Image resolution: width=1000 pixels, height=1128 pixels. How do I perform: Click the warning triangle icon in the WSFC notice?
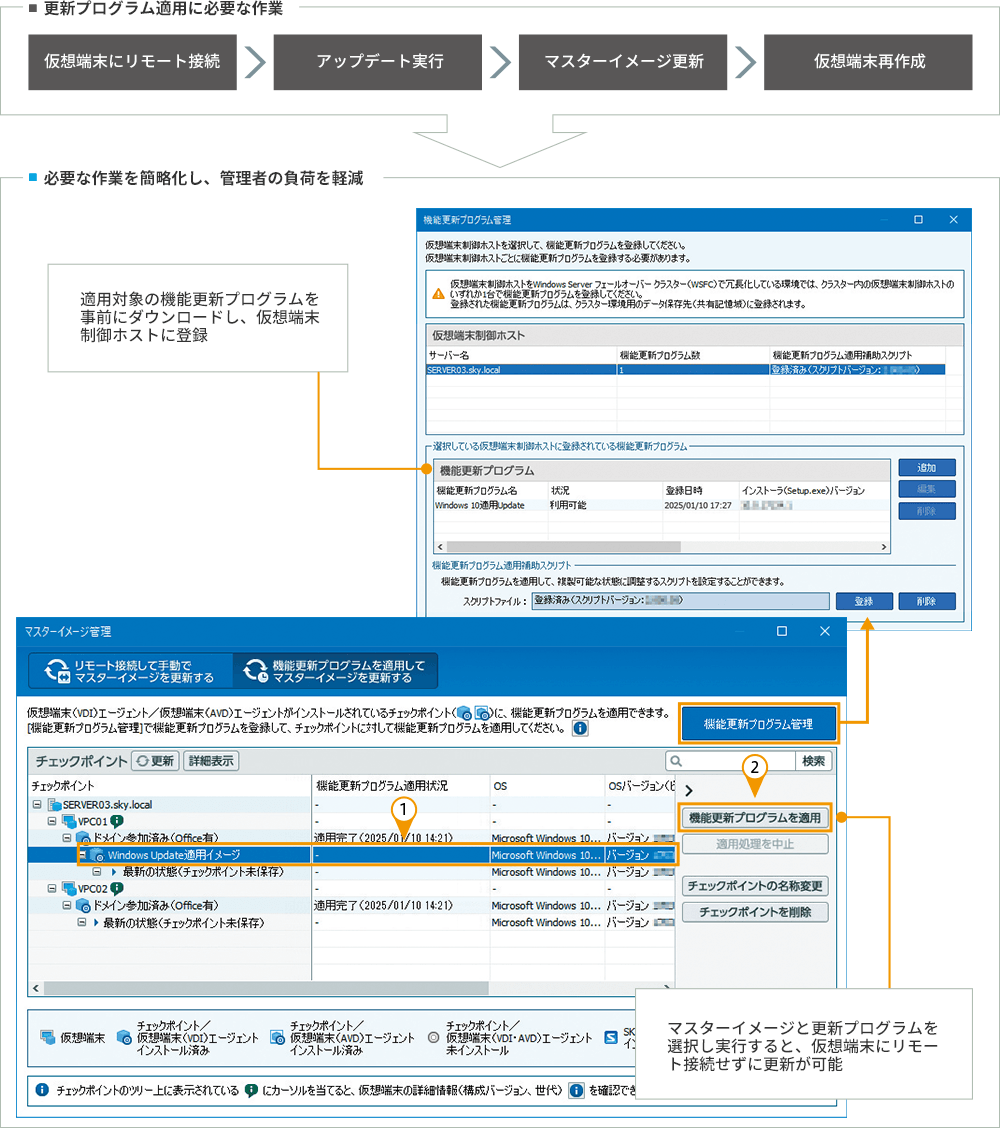438,294
